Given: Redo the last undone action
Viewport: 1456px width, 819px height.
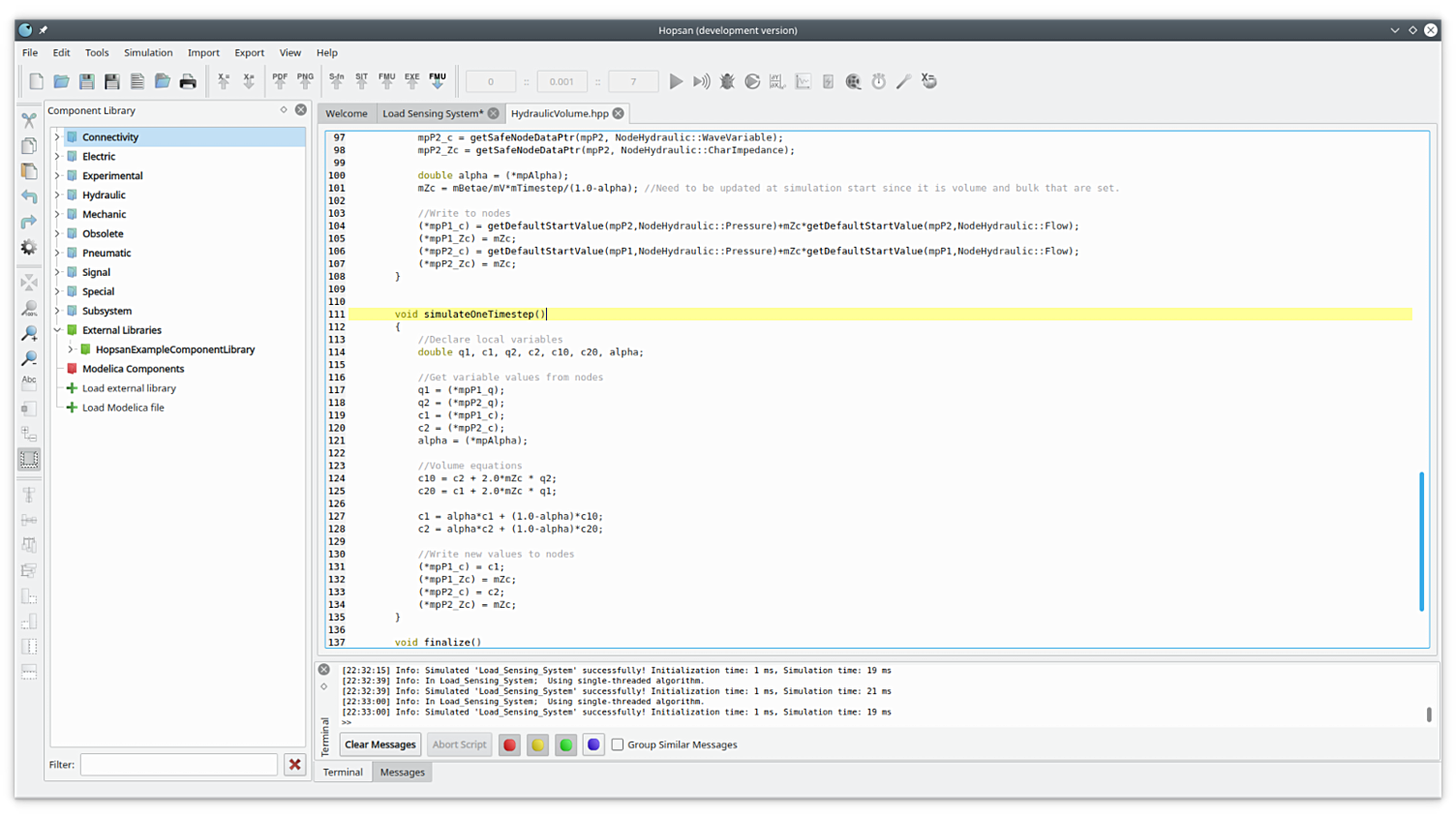Looking at the screenshot, I should pos(29,222).
